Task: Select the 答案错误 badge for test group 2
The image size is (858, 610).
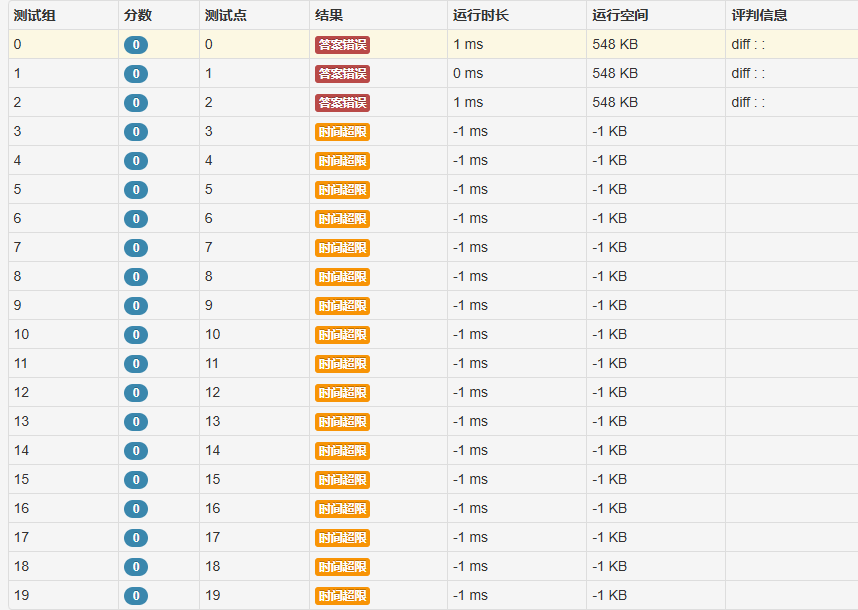Action: 342,103
